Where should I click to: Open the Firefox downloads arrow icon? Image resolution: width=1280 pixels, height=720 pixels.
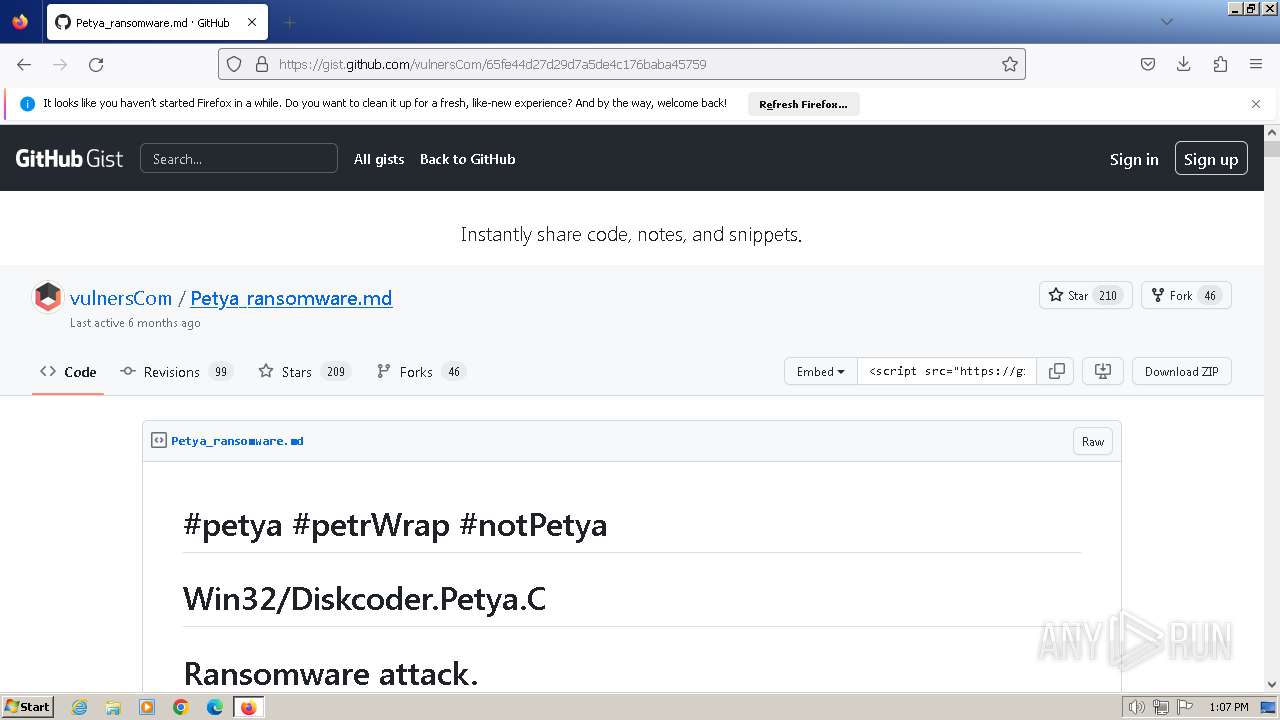1184,64
